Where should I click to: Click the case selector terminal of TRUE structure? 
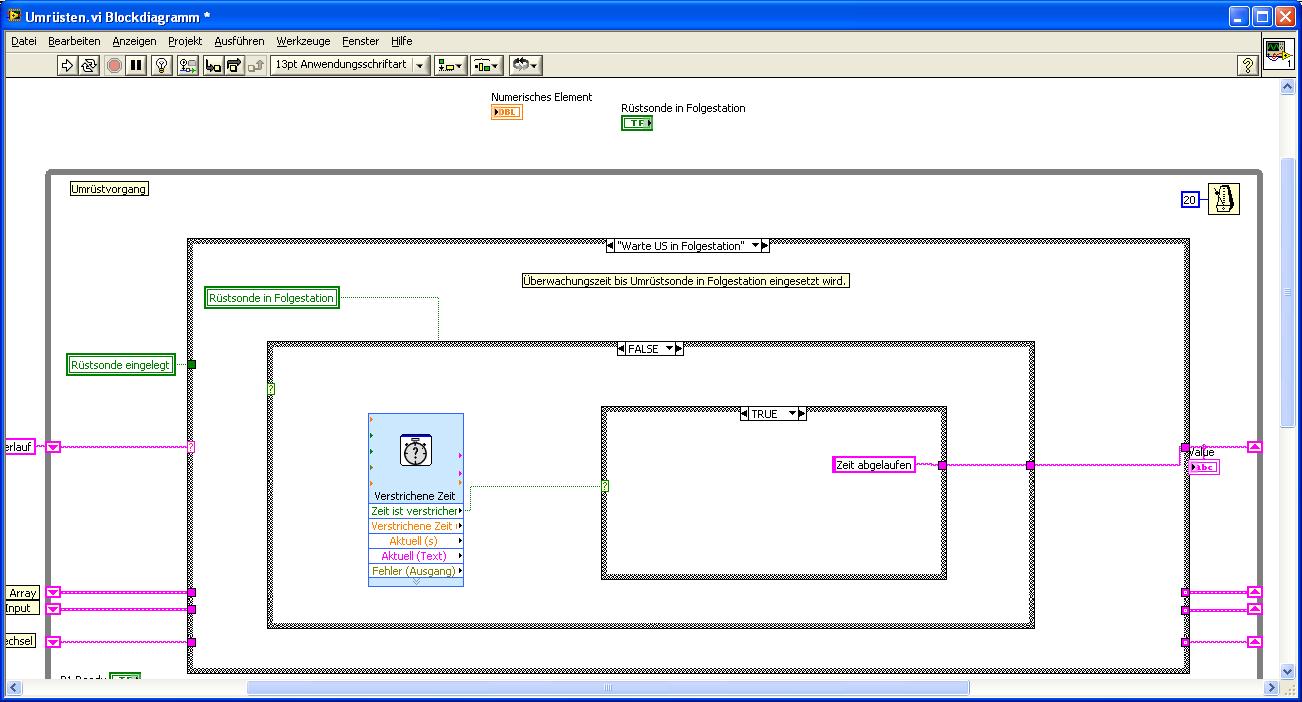(605, 487)
